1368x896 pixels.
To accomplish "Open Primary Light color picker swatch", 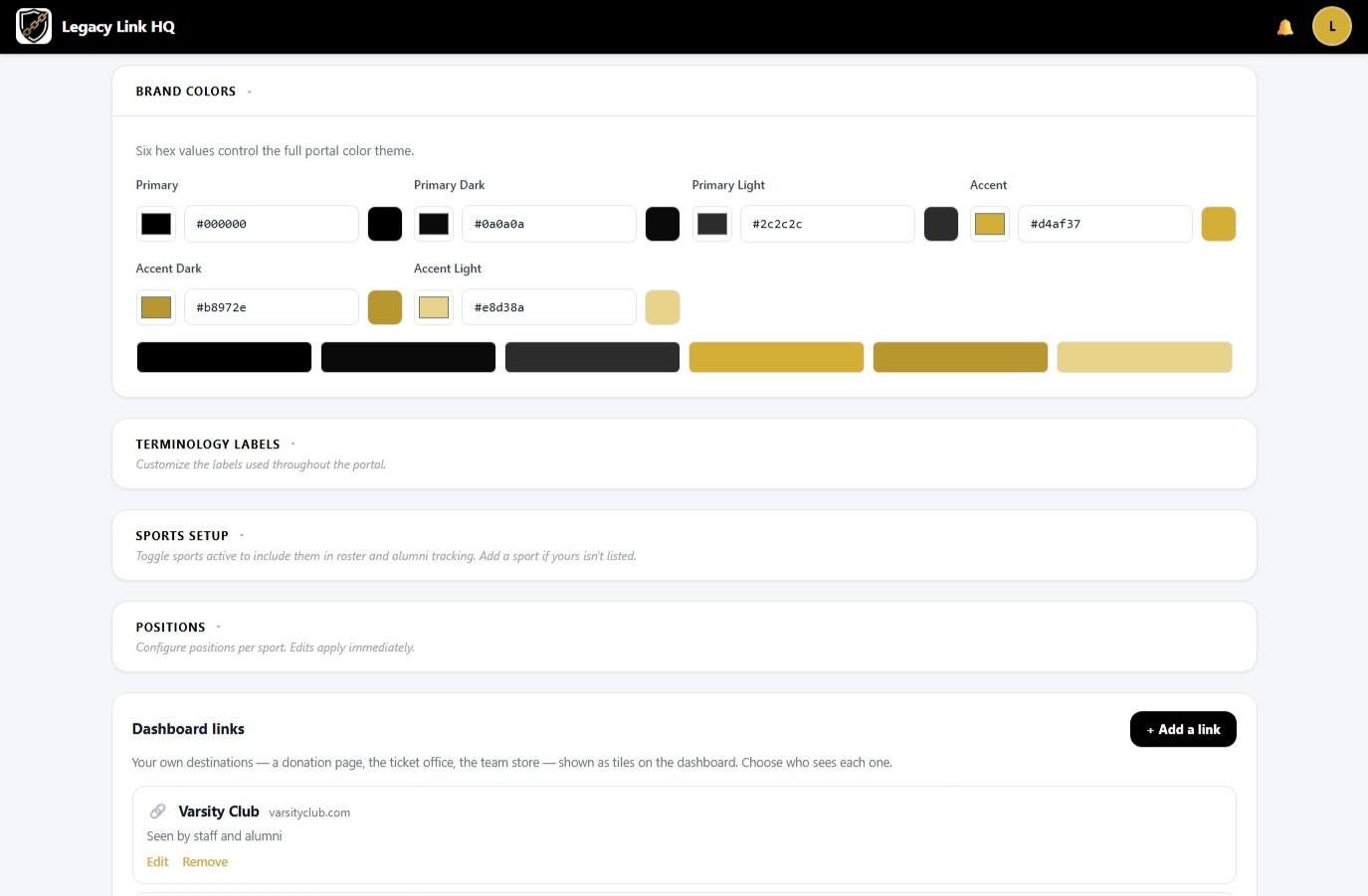I will [712, 224].
